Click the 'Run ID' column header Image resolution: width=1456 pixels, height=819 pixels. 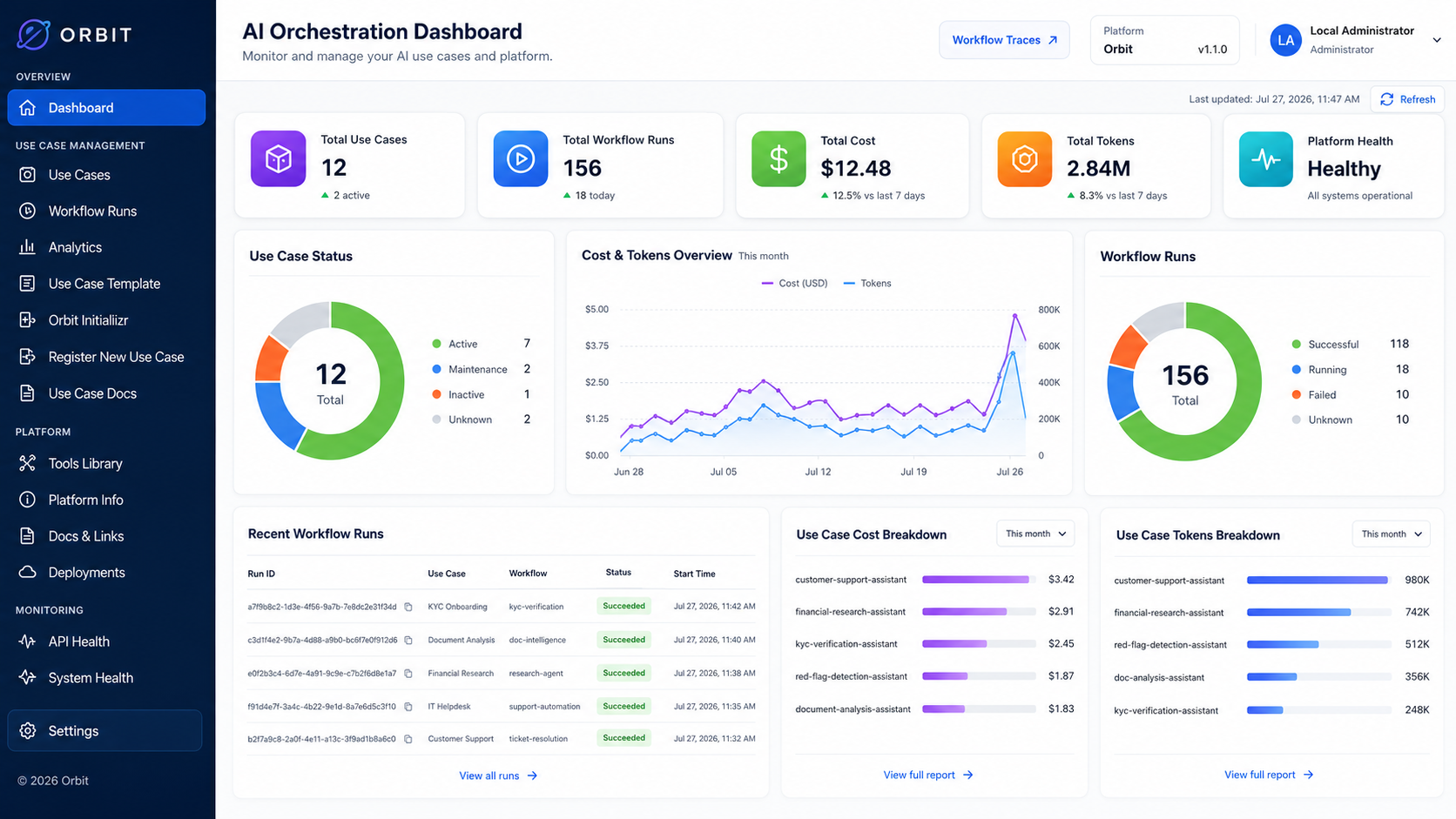tap(261, 574)
